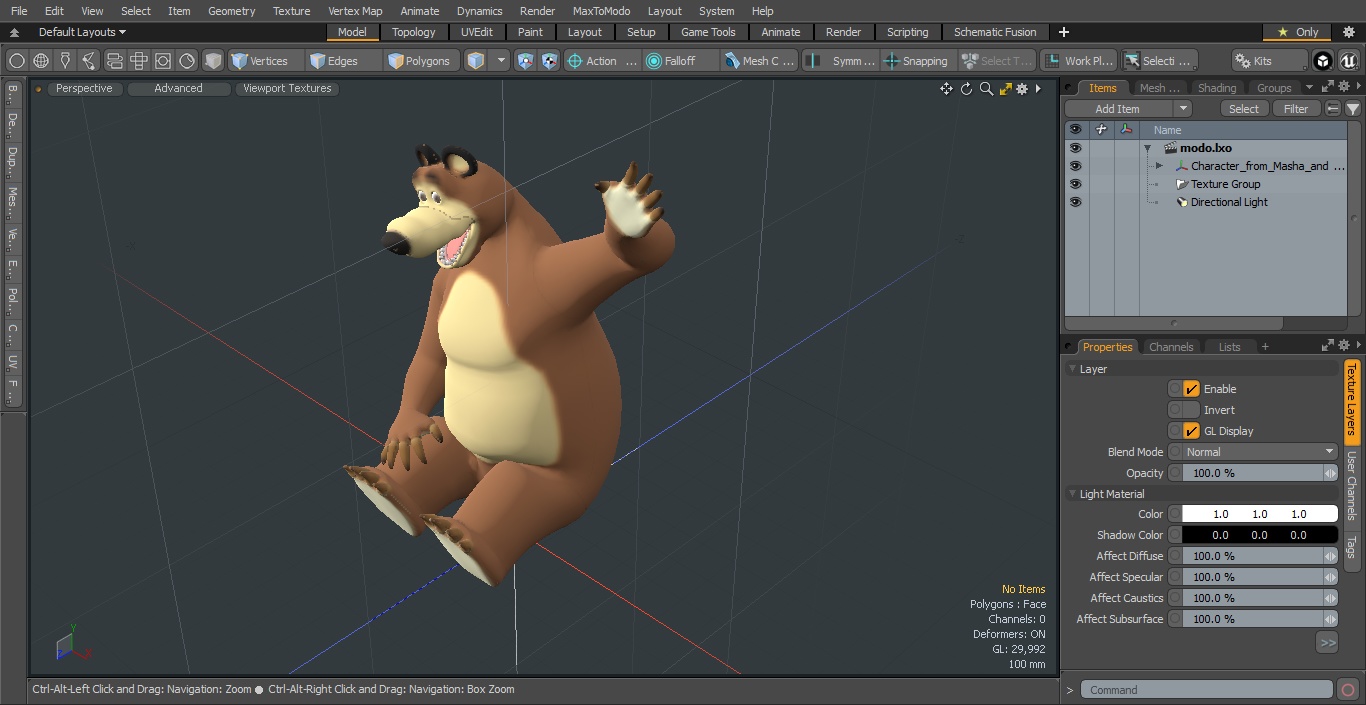Viewport: 1366px width, 705px height.
Task: Collapse the modo.lxo tree
Action: pos(1147,148)
